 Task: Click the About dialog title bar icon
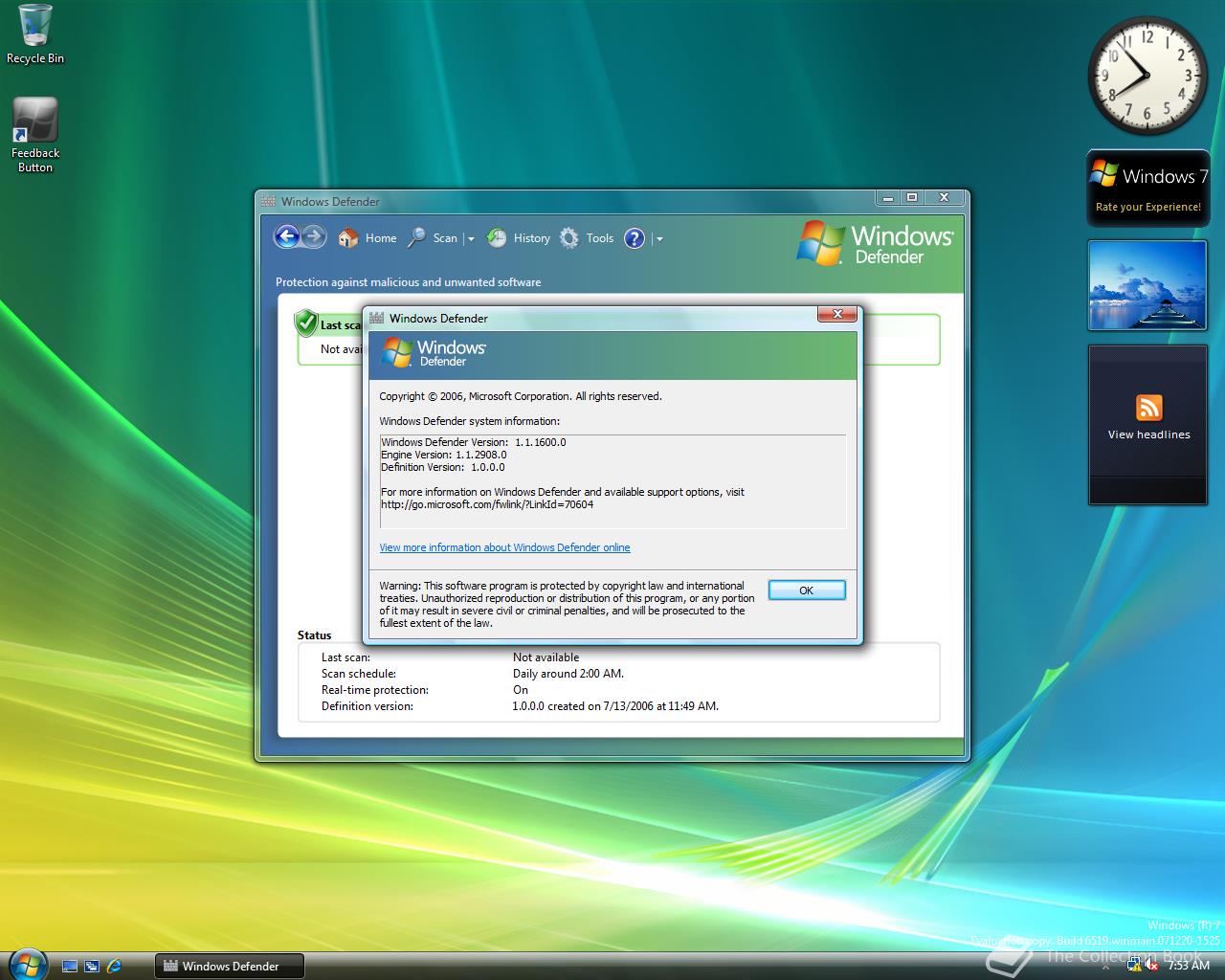tap(377, 318)
